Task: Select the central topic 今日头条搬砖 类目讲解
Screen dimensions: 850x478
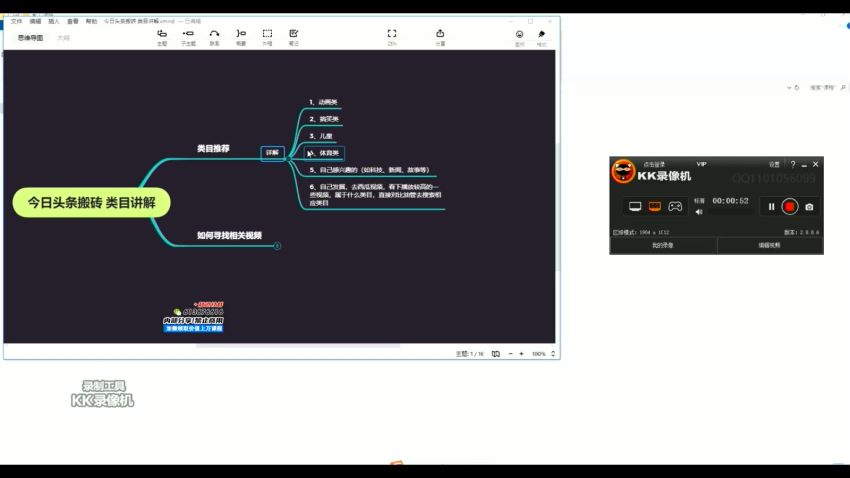Action: click(92, 203)
